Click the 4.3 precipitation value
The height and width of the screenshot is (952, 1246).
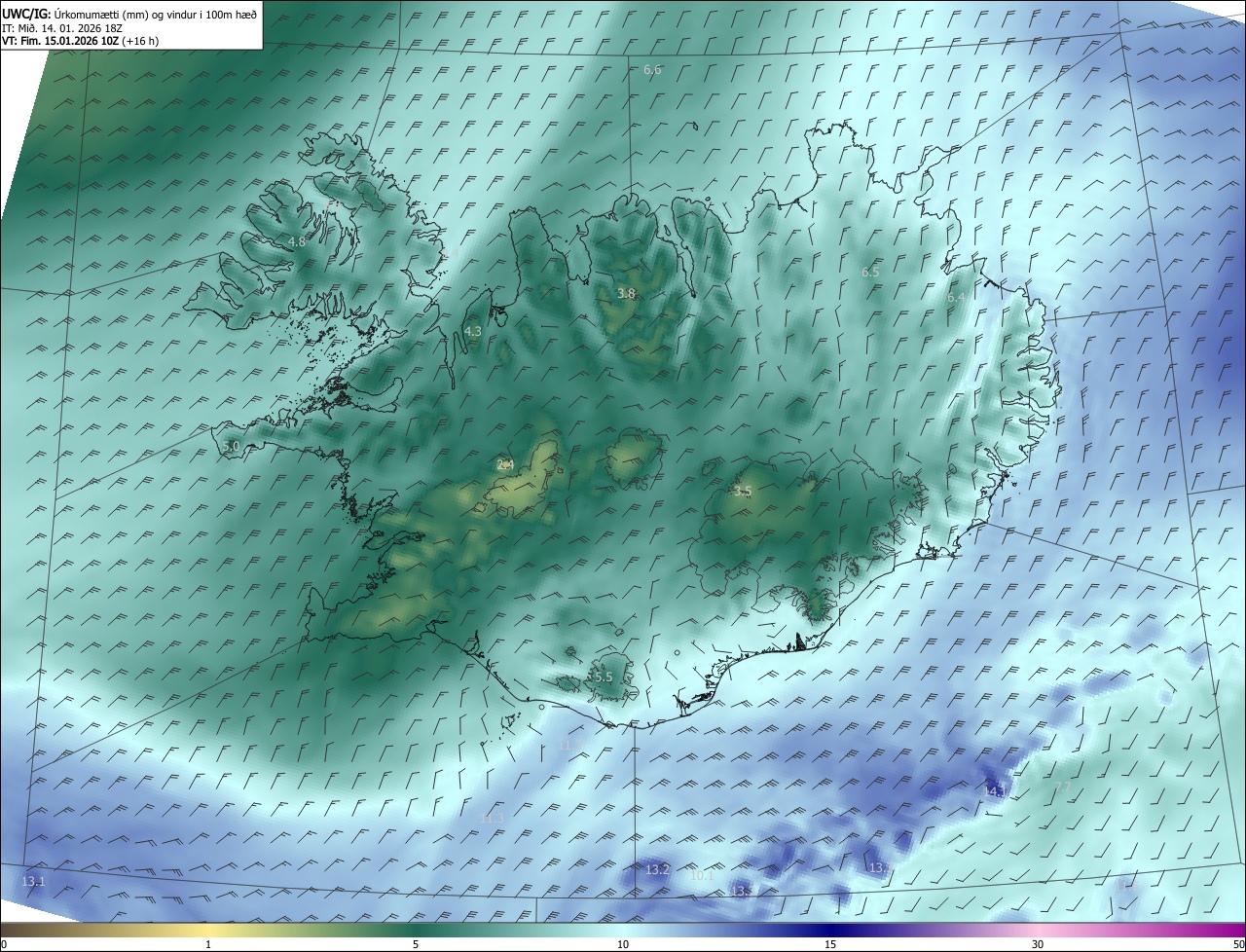click(x=473, y=332)
